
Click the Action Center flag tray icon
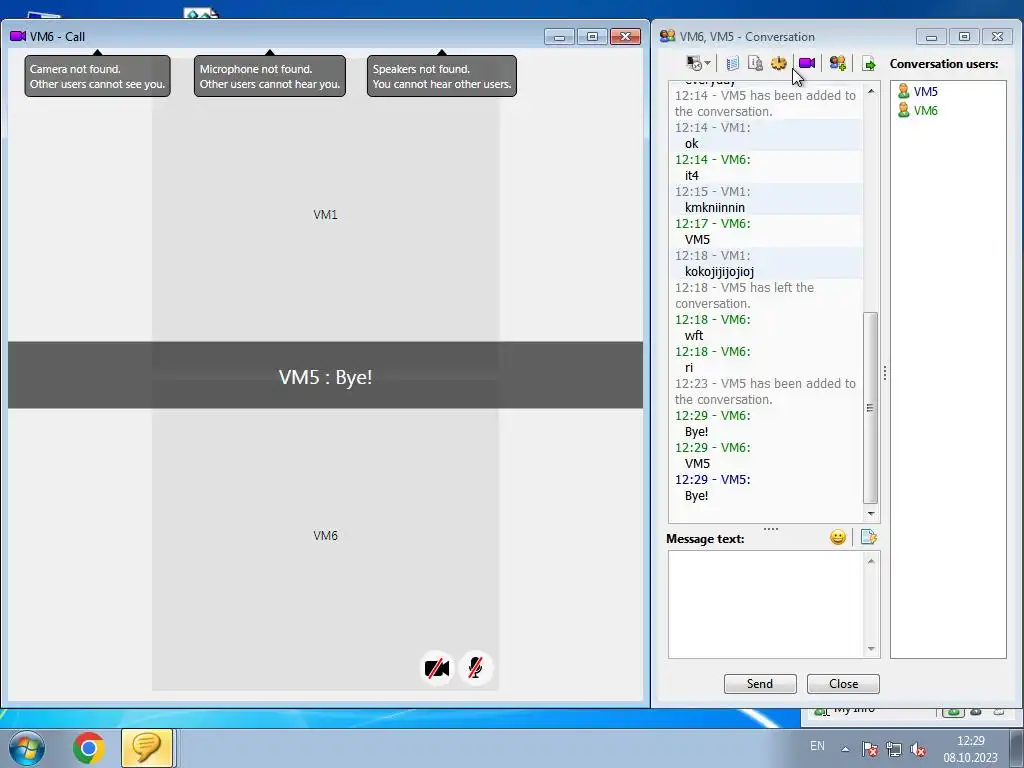coord(869,749)
